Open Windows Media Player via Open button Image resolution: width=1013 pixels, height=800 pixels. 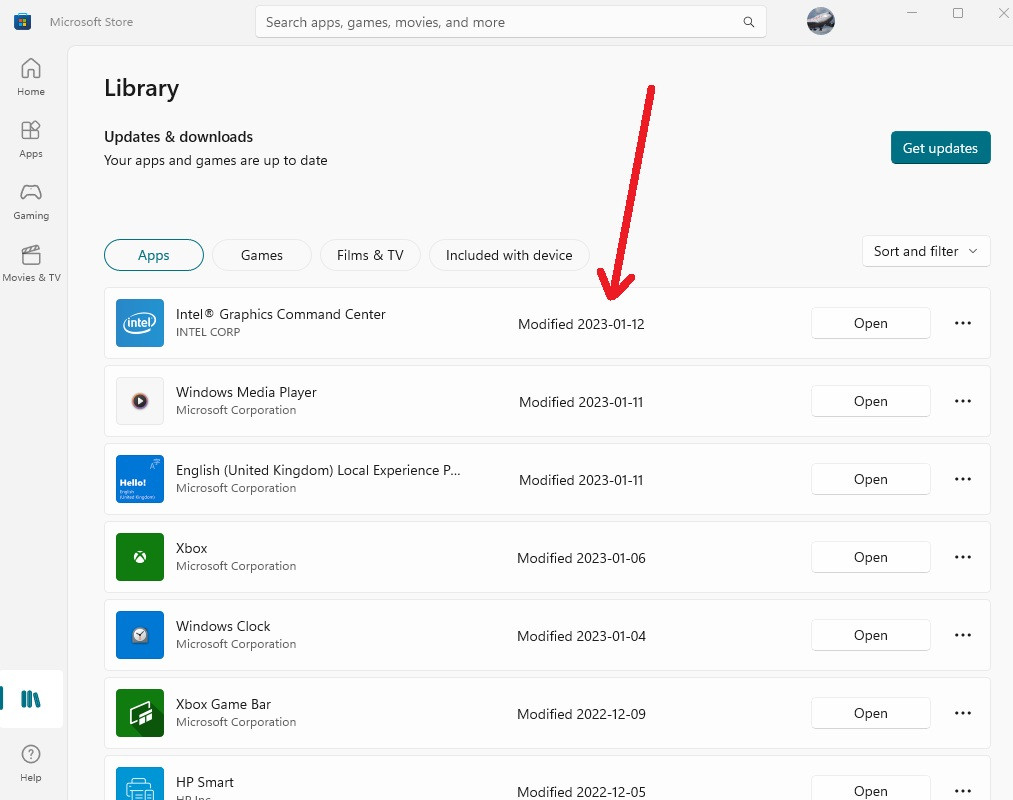(x=870, y=401)
